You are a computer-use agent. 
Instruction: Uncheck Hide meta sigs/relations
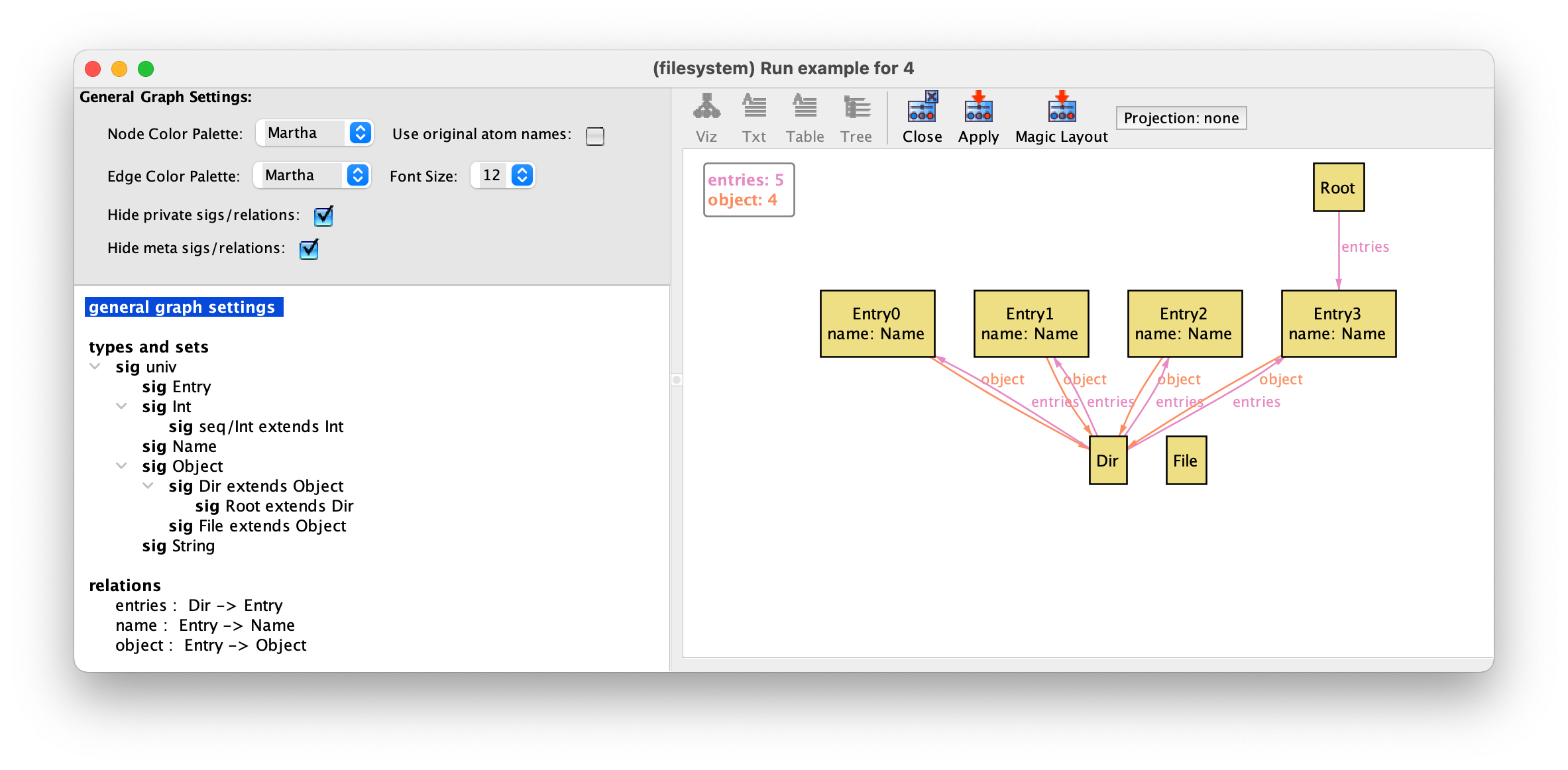[x=309, y=249]
